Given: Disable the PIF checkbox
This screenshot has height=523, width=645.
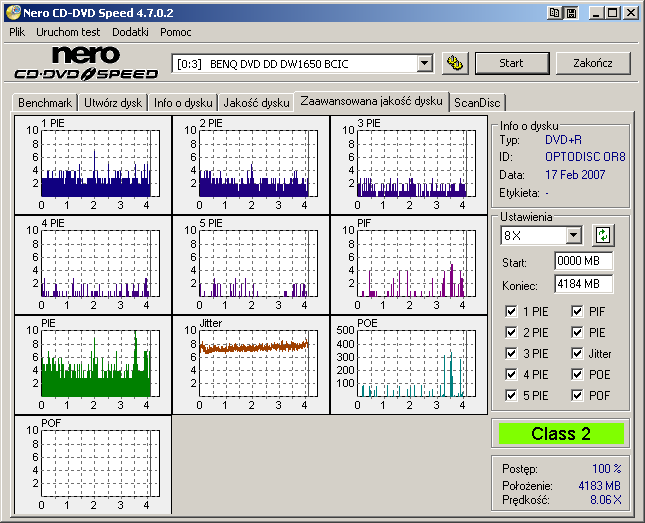Looking at the screenshot, I should pyautogui.click(x=577, y=311).
